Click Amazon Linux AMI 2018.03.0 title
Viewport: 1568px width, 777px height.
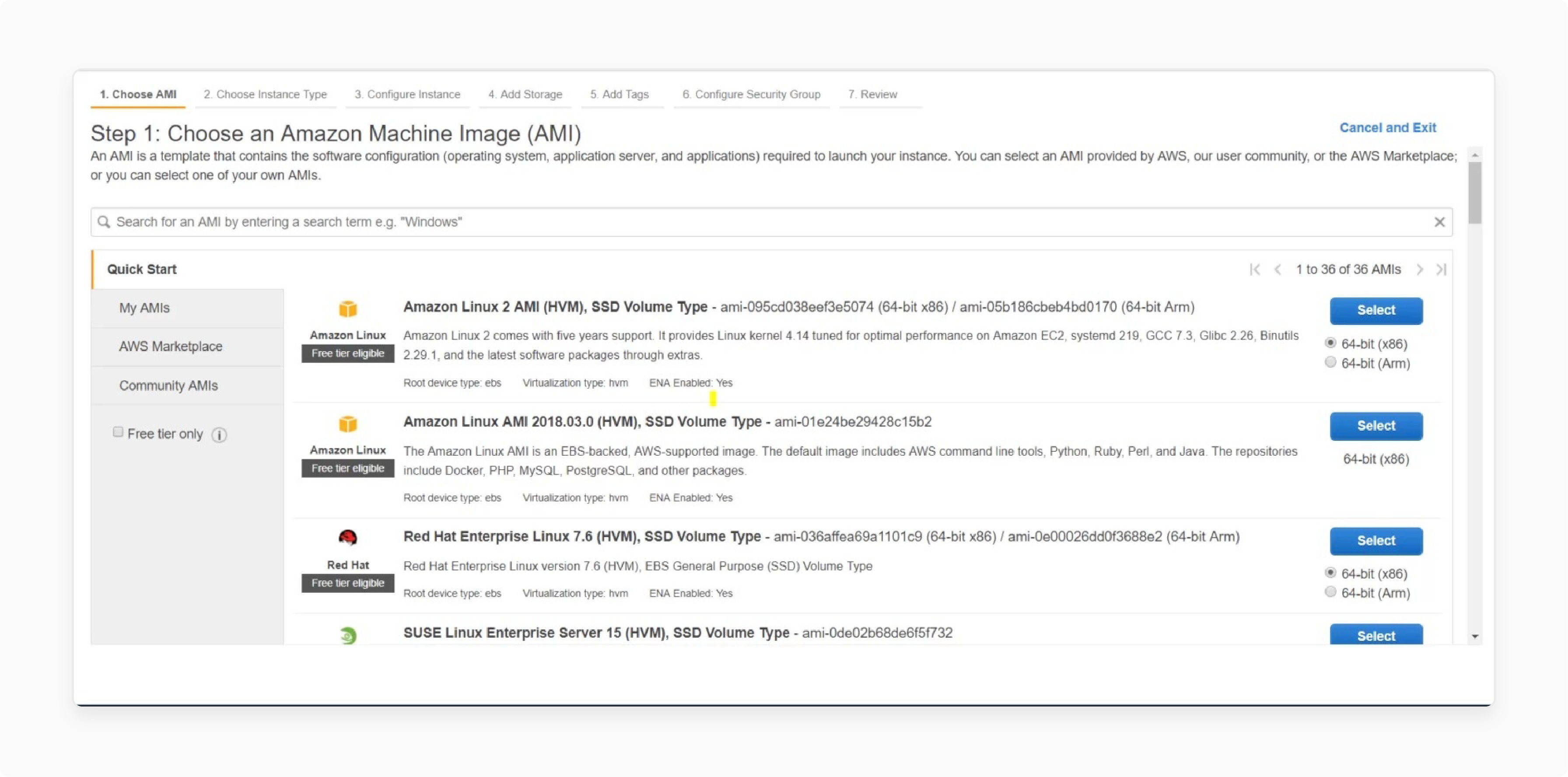[582, 422]
